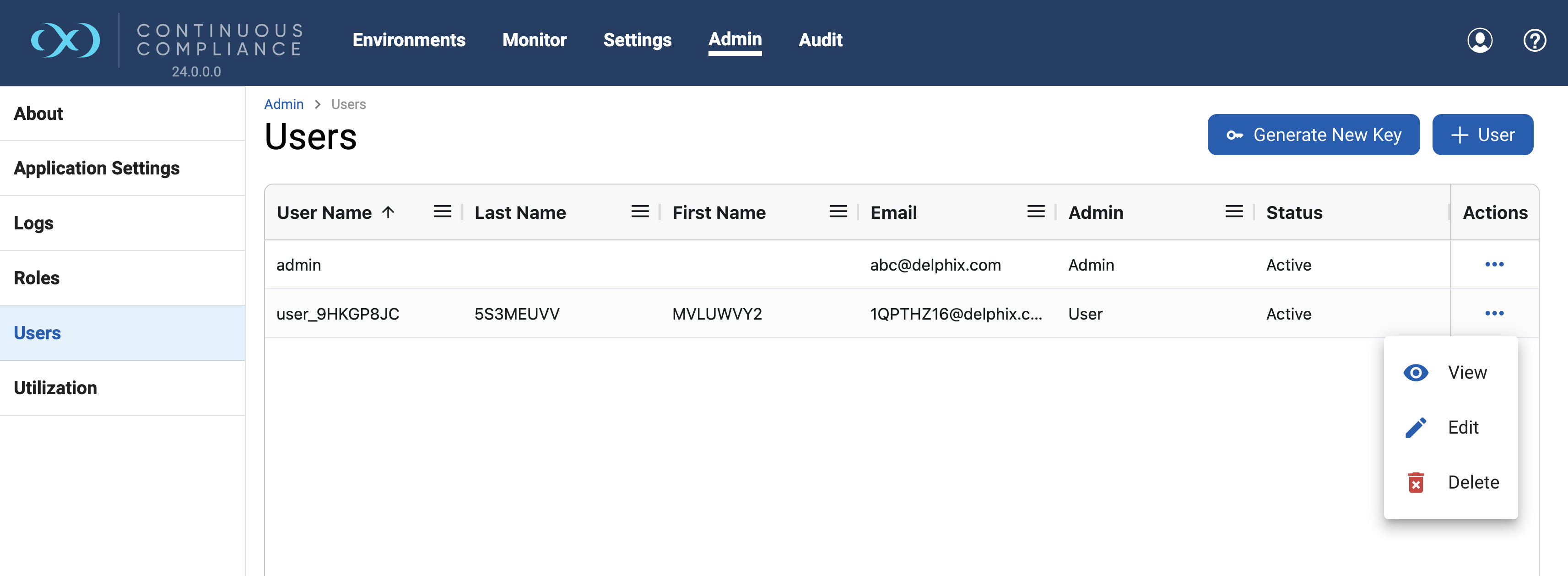The image size is (1568, 576).
Task: Switch to the Environments tab
Action: click(408, 40)
